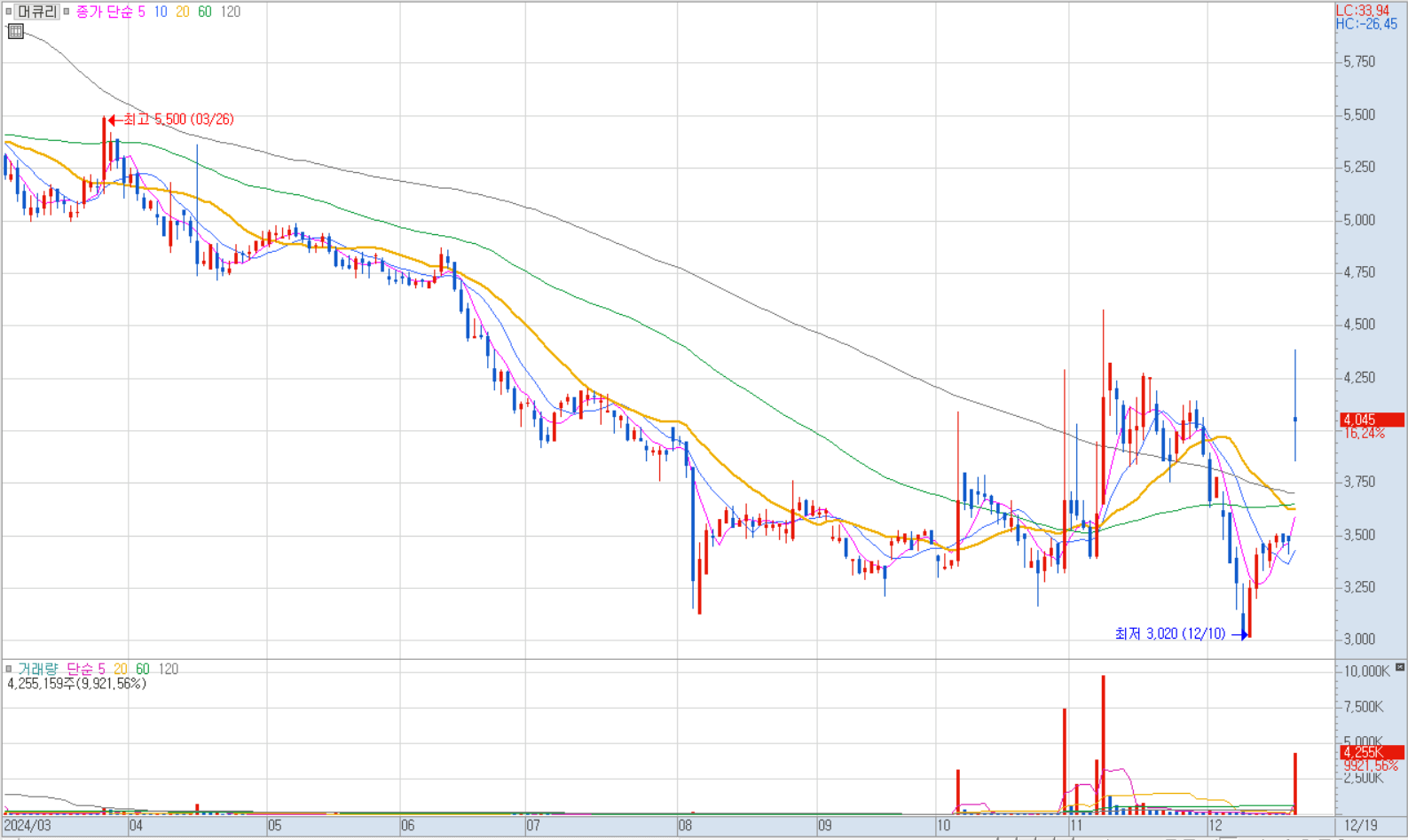Click the LC:33.94 indicator text
This screenshot has height=840, width=1408.
pyautogui.click(x=1363, y=11)
